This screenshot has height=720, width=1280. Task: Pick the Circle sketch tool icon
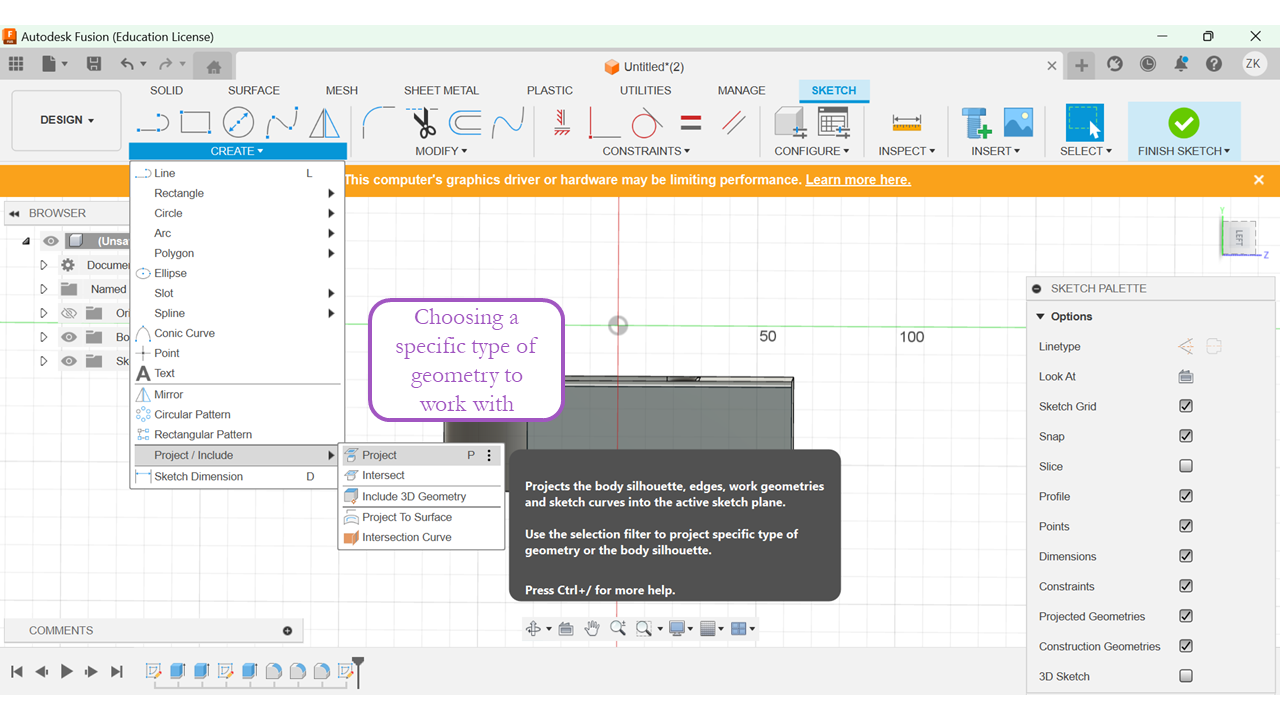click(238, 123)
